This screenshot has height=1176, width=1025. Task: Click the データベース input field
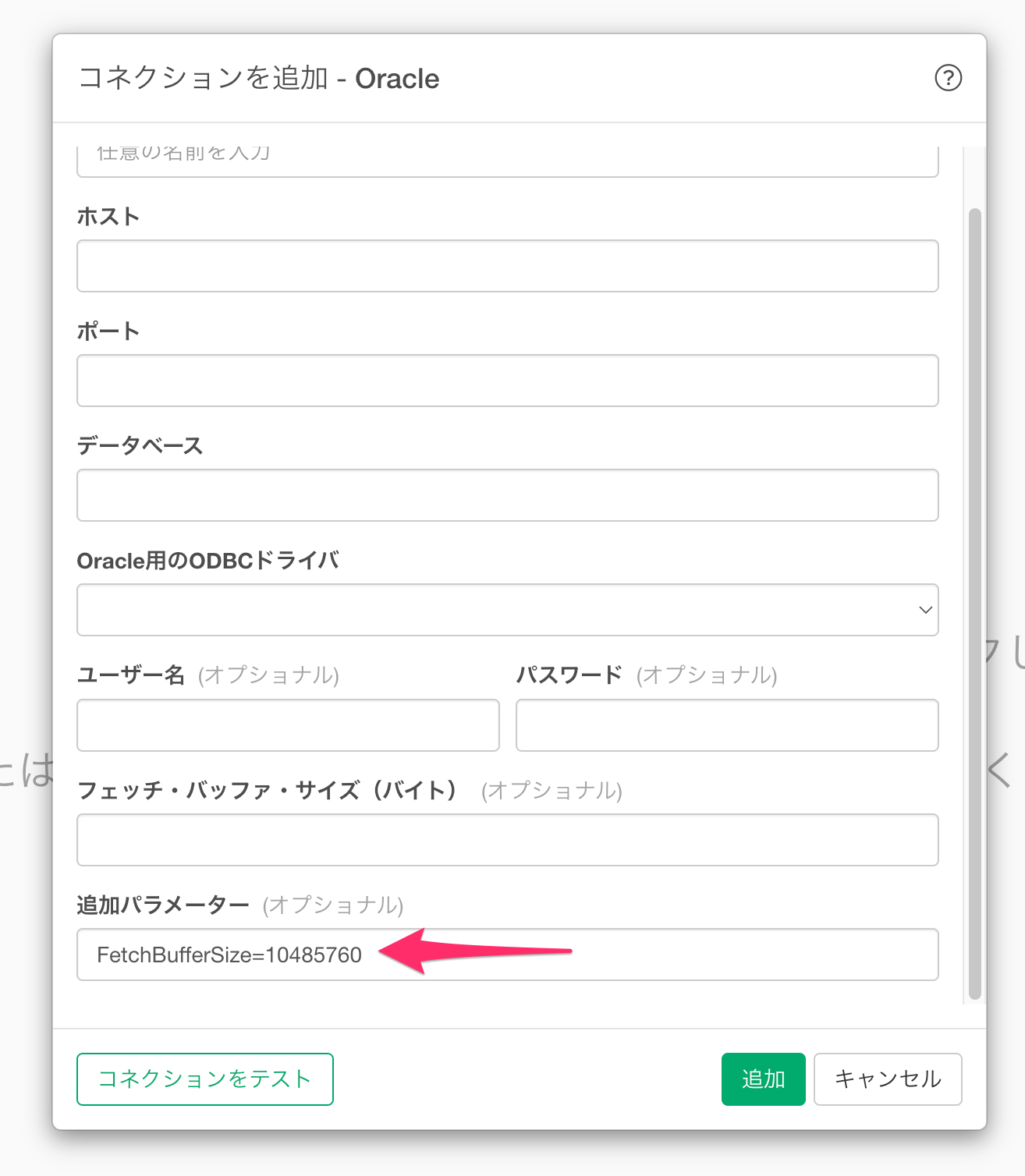pos(508,495)
